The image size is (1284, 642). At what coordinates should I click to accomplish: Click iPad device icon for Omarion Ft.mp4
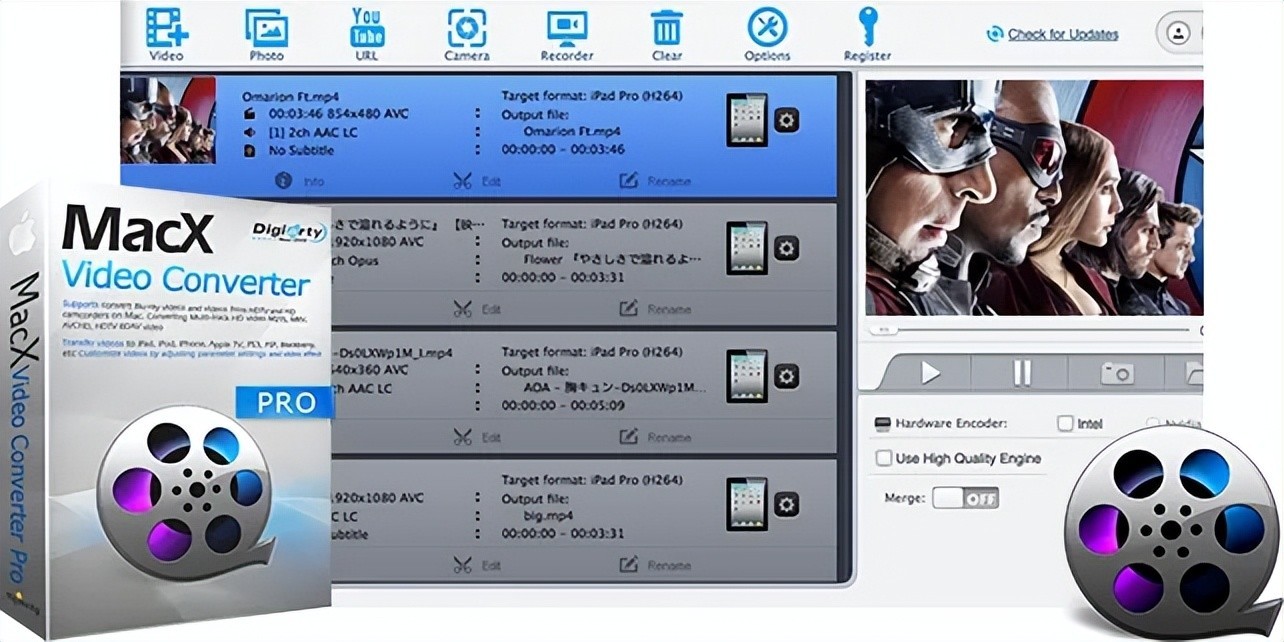pyautogui.click(x=747, y=120)
